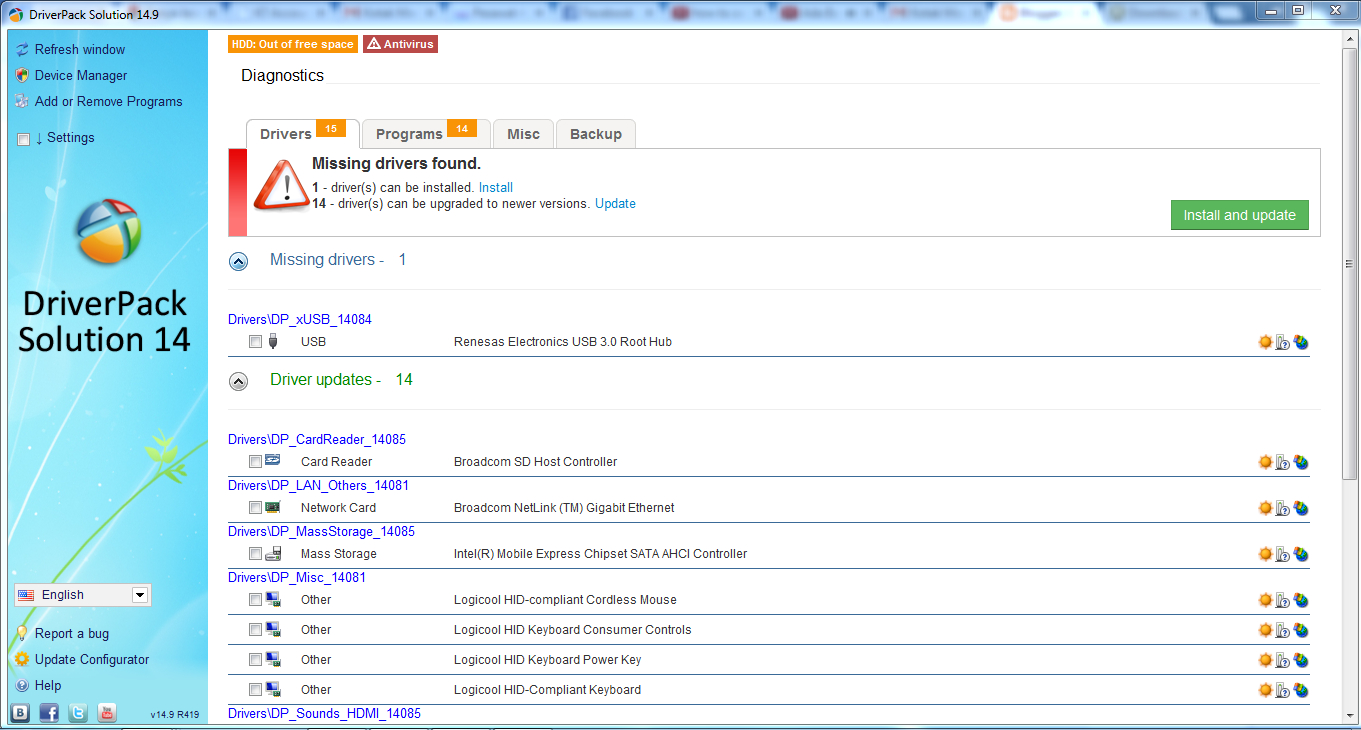The width and height of the screenshot is (1361, 730).
Task: Click the HDD: Out of free space warning
Action: pyautogui.click(x=293, y=44)
